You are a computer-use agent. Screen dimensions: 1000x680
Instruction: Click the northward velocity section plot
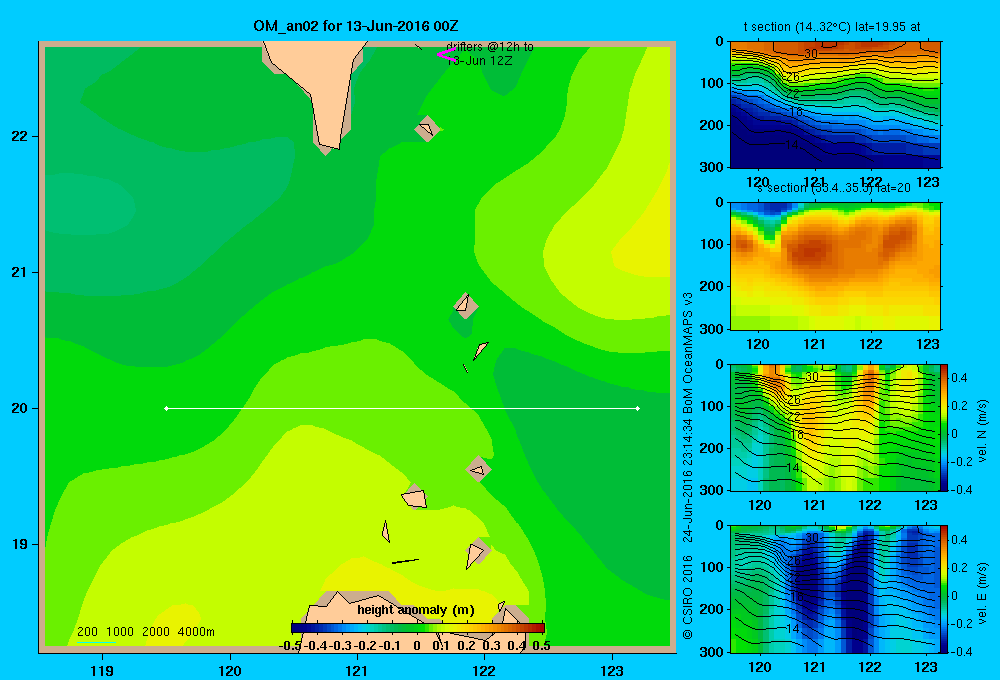click(x=835, y=427)
